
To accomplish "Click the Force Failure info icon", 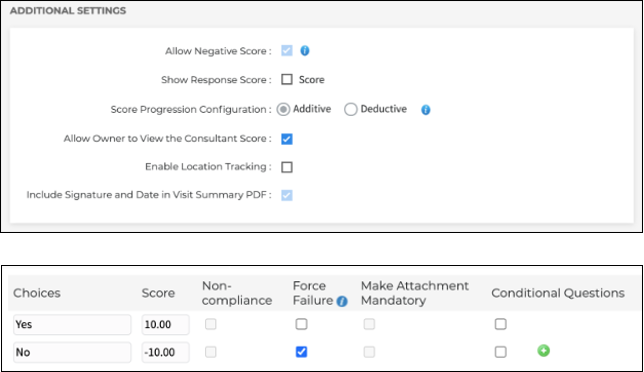I will pos(342,301).
